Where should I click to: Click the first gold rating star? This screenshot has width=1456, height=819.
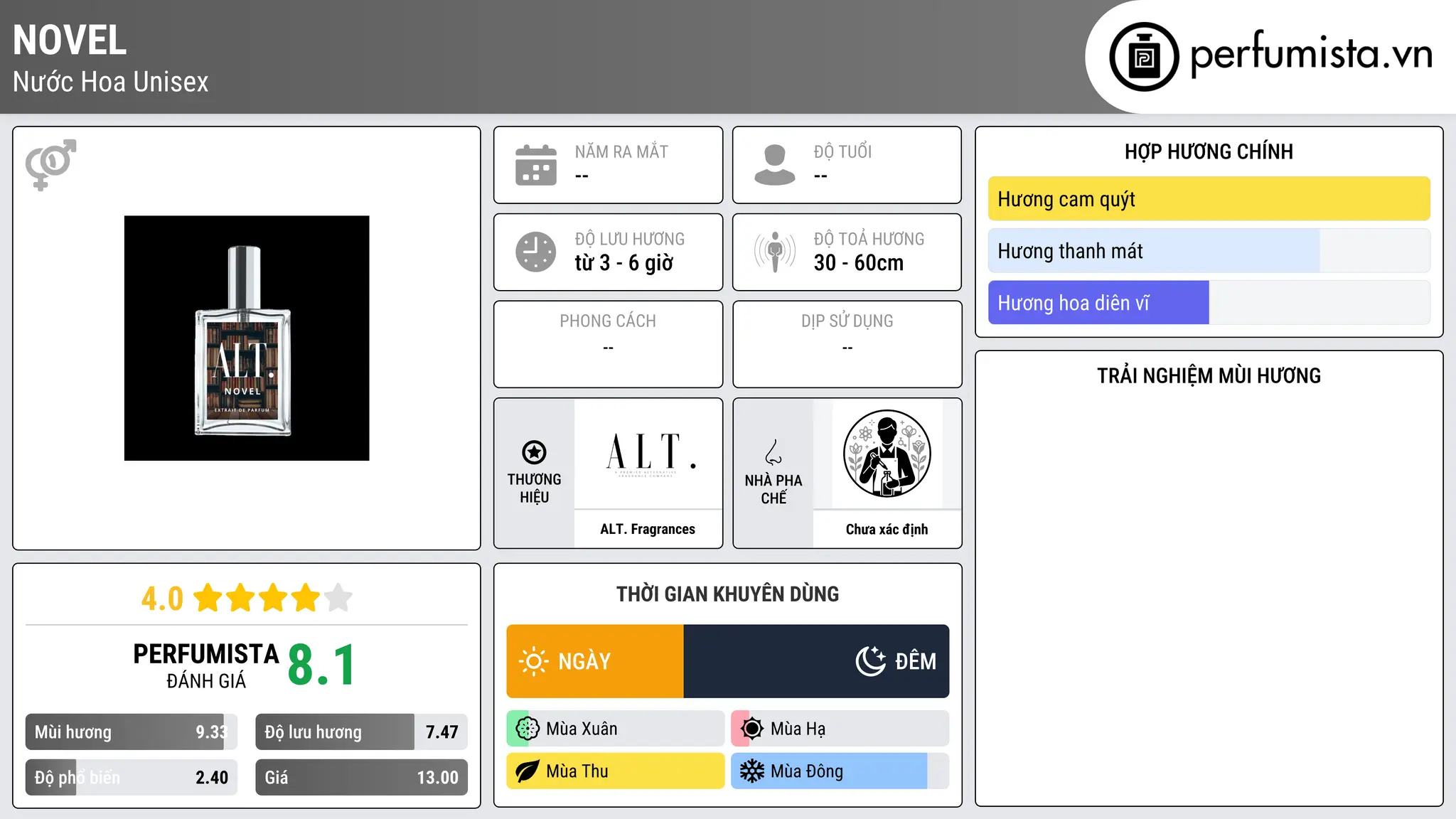208,597
